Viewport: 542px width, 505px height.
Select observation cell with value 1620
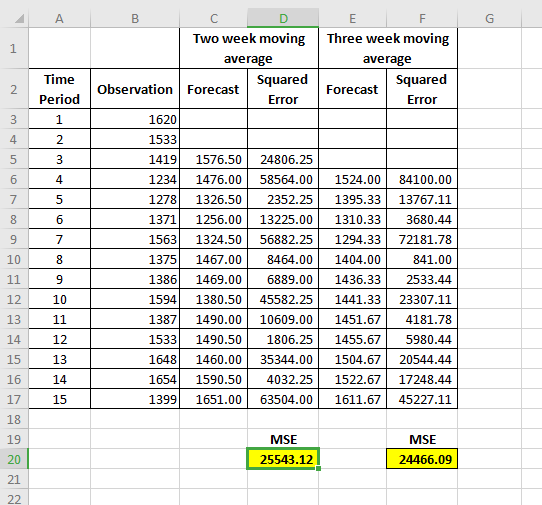point(135,119)
